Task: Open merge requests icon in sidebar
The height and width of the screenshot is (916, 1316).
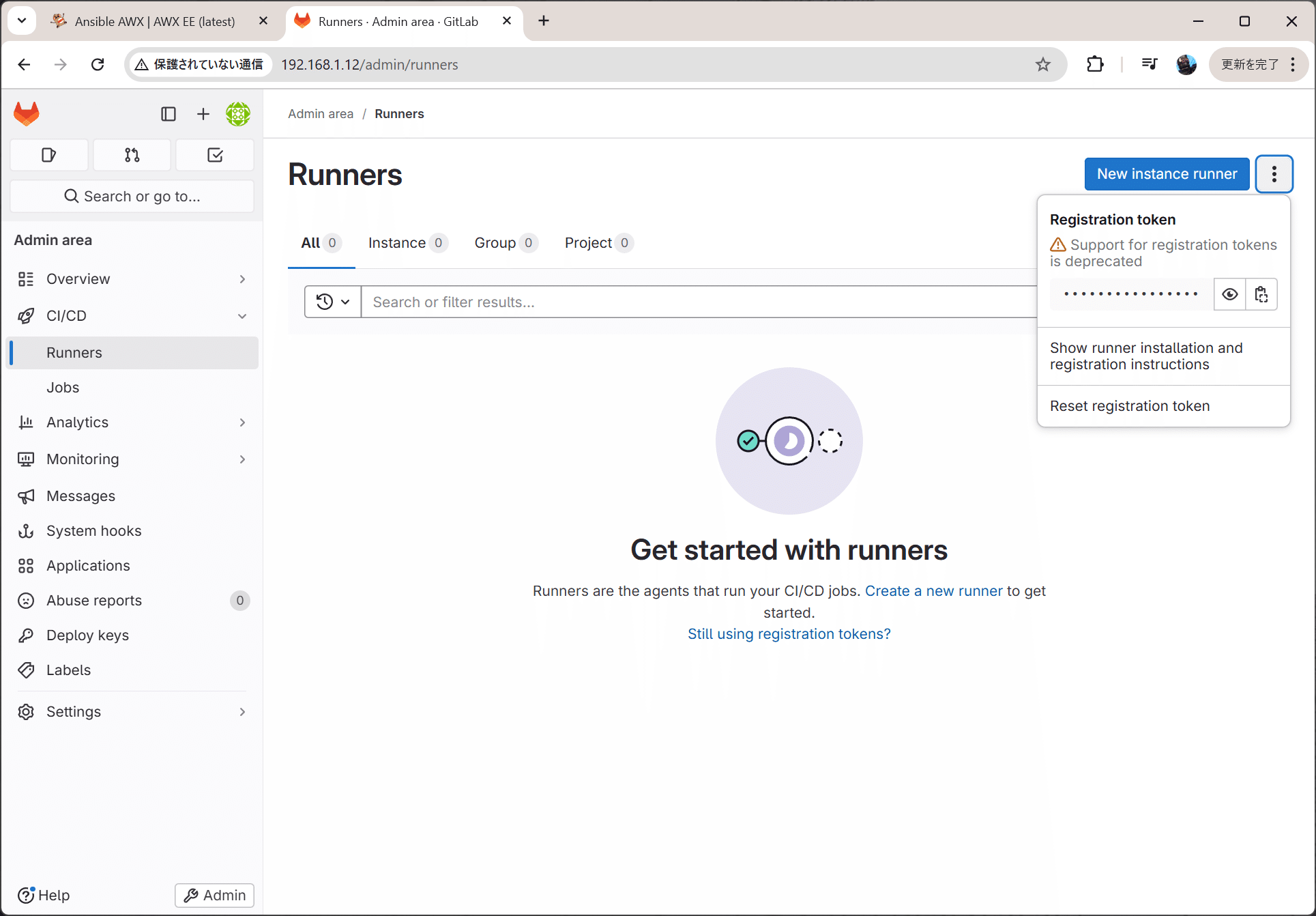Action: click(x=132, y=155)
